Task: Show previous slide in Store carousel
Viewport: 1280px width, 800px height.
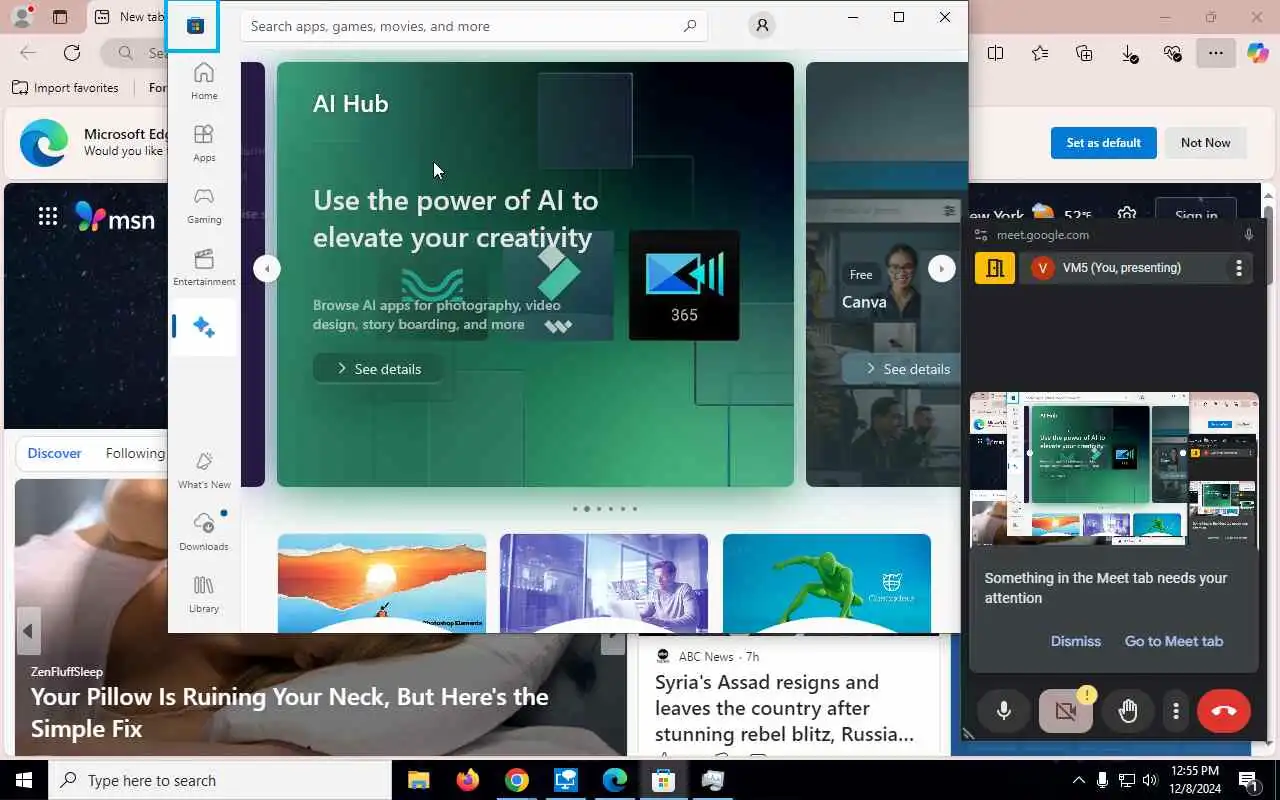Action: [x=267, y=268]
